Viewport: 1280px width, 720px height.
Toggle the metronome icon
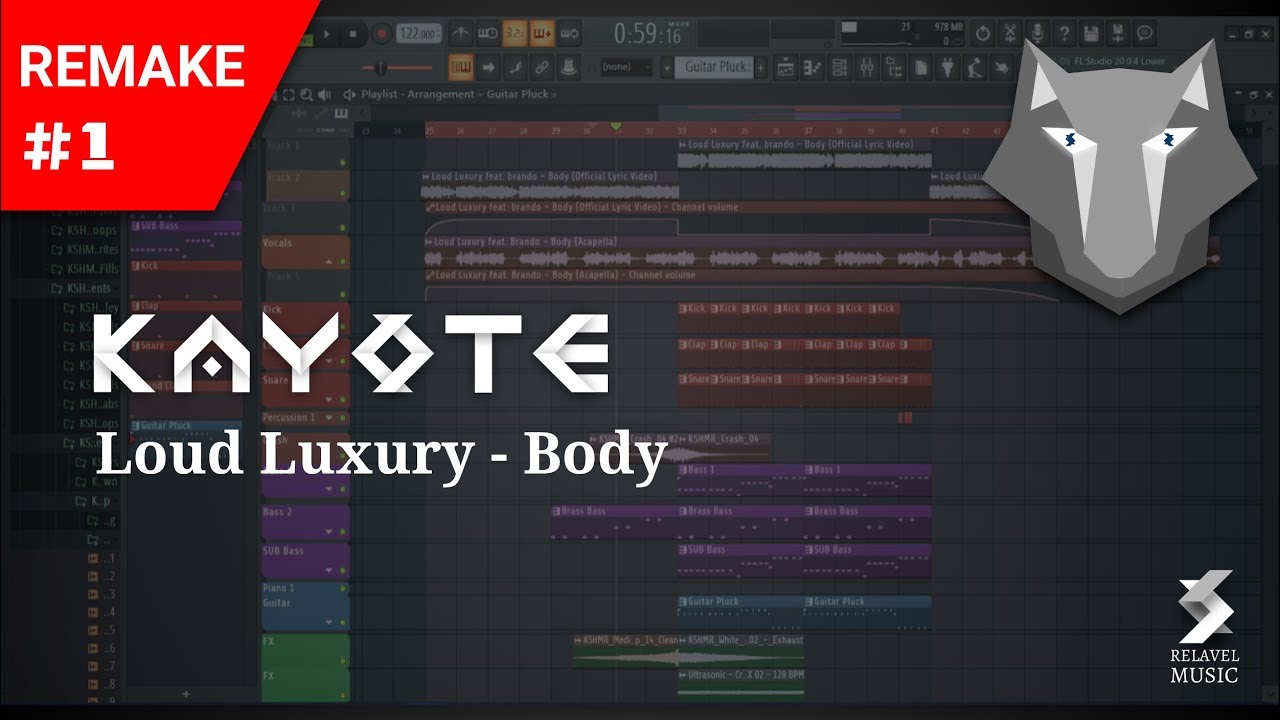click(461, 34)
